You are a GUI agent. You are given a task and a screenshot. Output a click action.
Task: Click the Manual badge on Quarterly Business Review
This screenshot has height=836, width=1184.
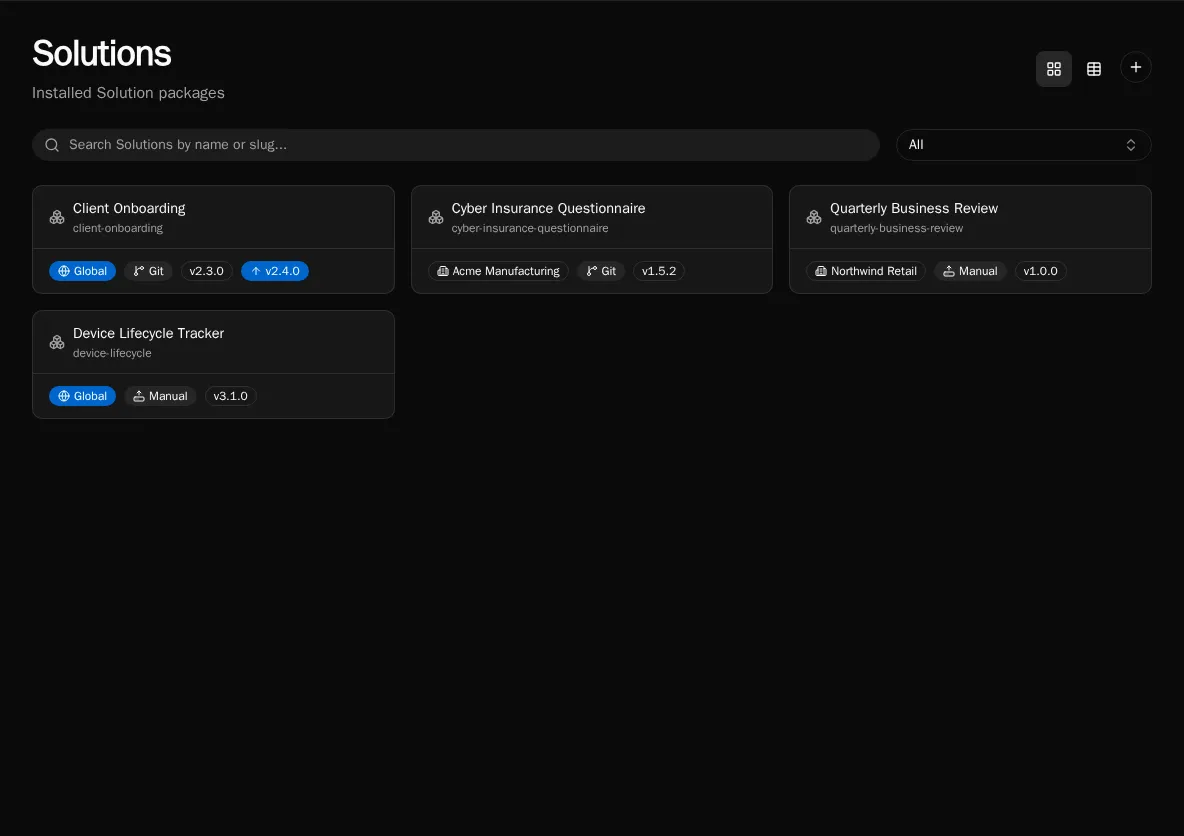970,271
